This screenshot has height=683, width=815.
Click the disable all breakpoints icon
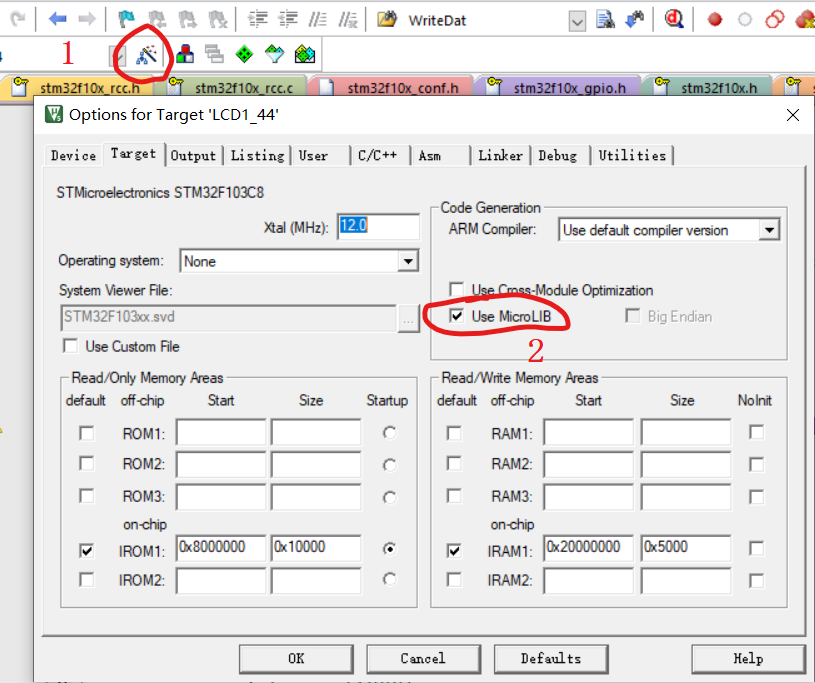coord(774,20)
